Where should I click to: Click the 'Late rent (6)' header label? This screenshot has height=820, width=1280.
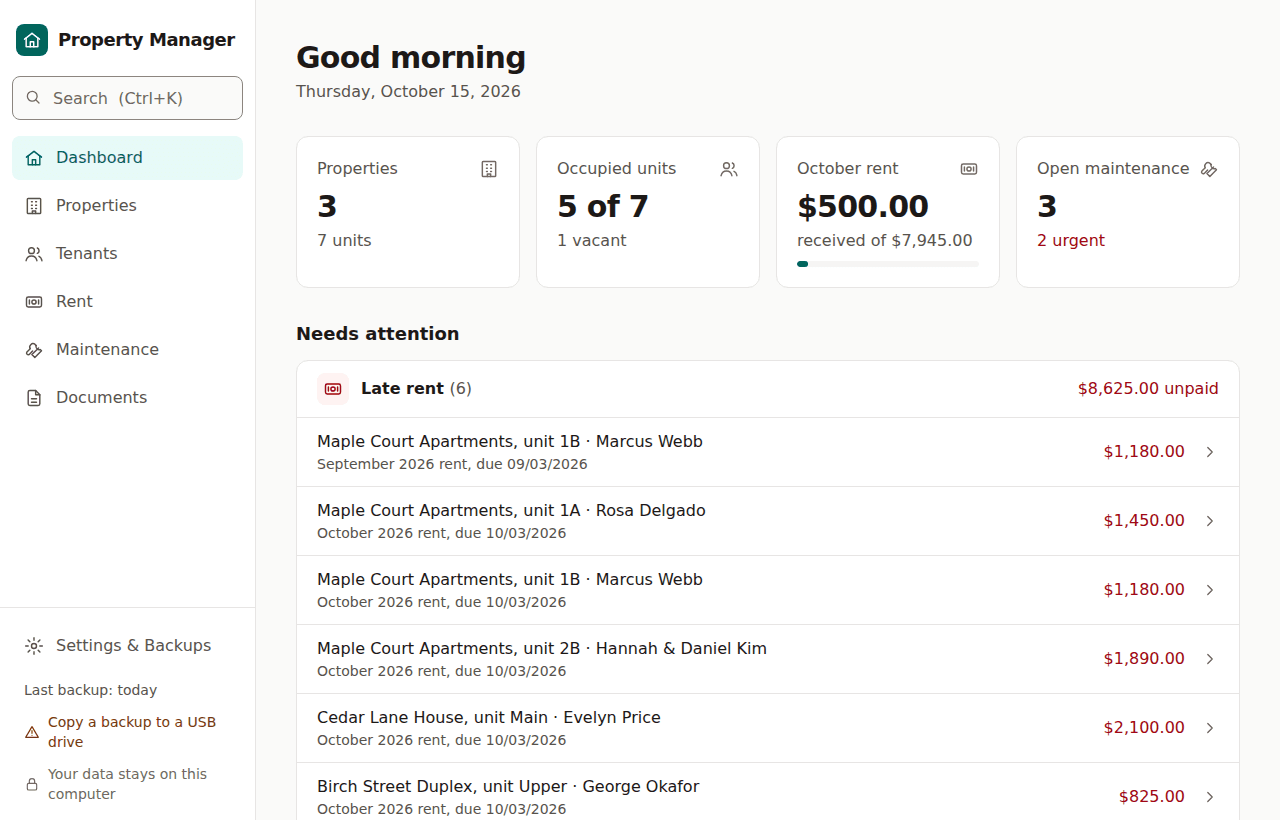416,389
